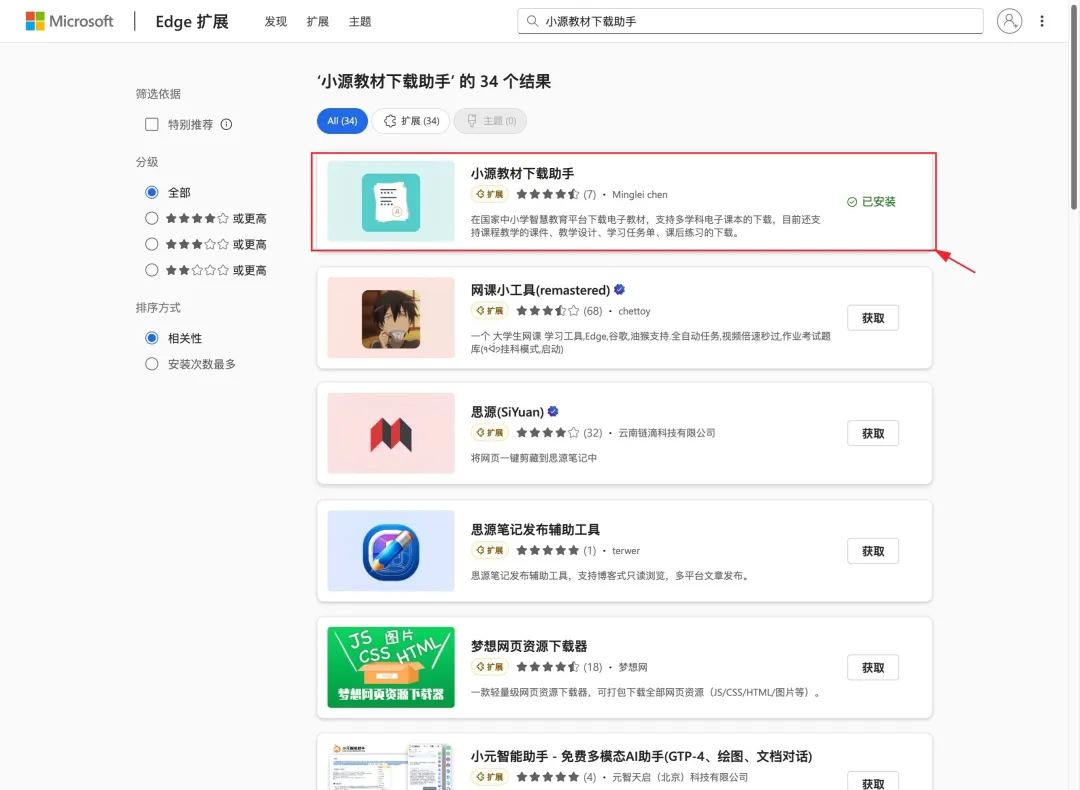
Task: Click star rating of 梦想网页资源下载器
Action: point(548,667)
